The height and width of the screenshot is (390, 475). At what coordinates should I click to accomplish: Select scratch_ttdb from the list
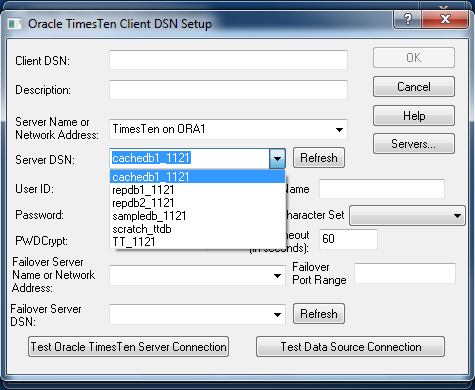pyautogui.click(x=198, y=229)
